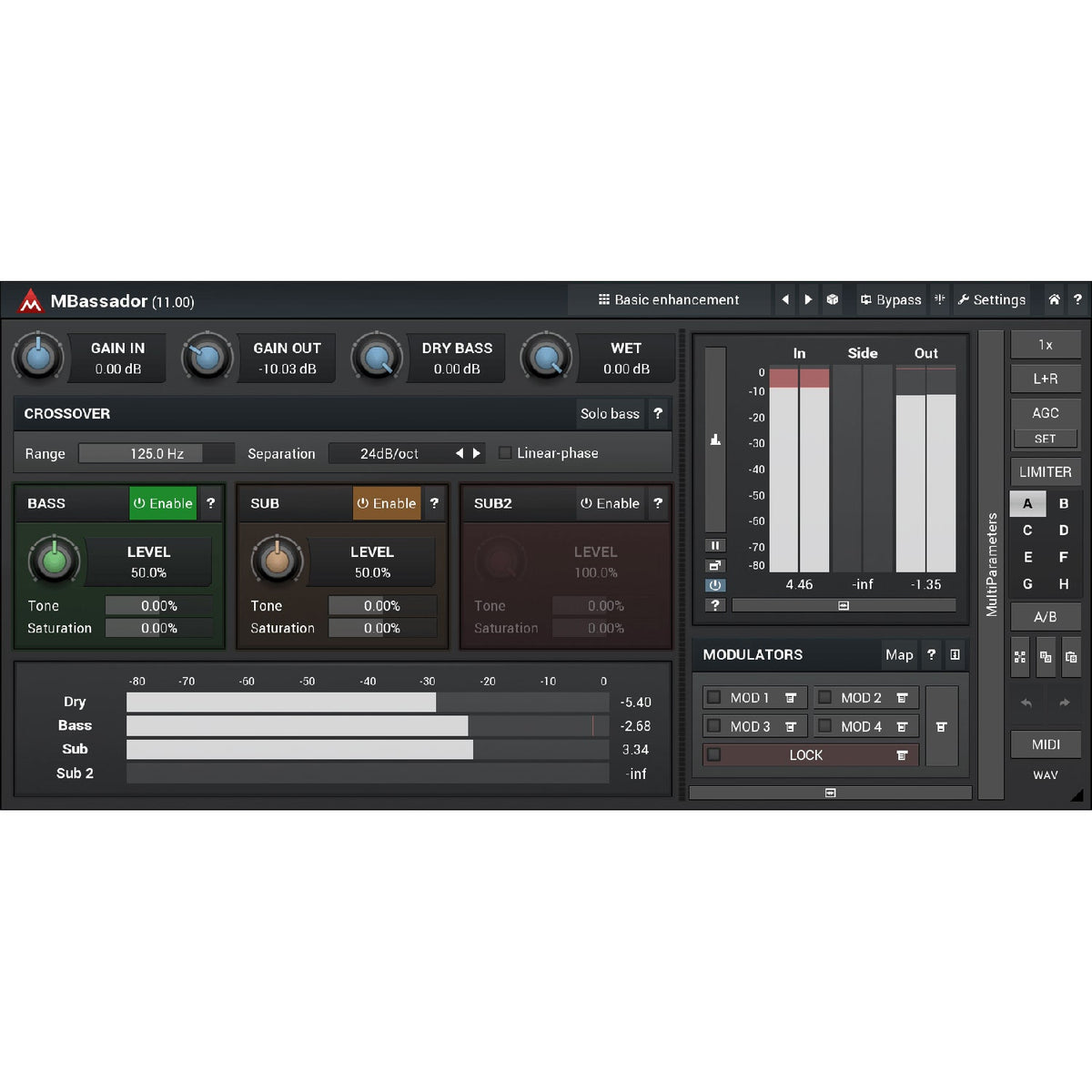Open the large modulator settings button beside MOD 2
This screenshot has height=1092, width=1092.
tap(942, 727)
